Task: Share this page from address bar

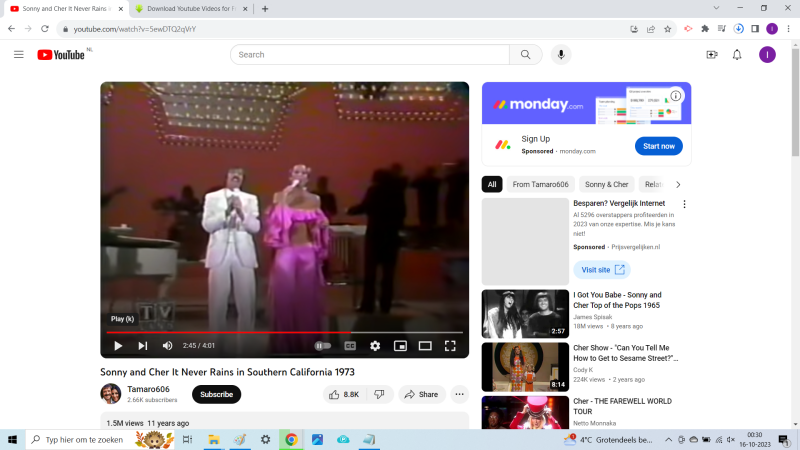Action: point(651,29)
